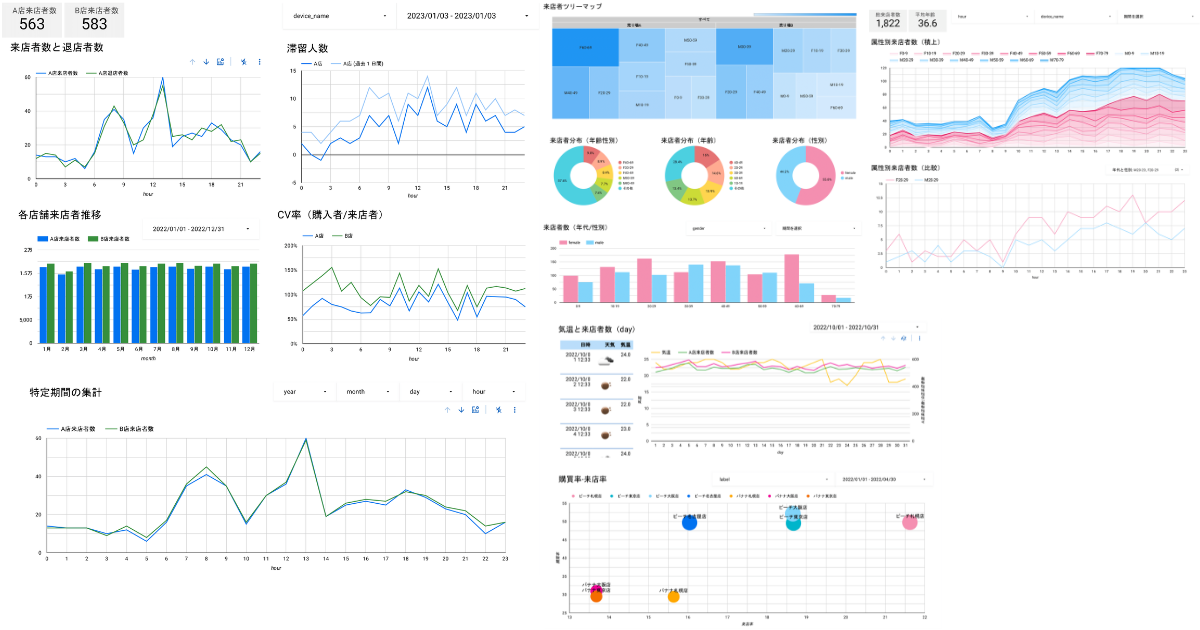Click export chart icon above 来店者数と退店者数 chart
Screen dimensions: 1200x630
pyautogui.click(x=221, y=61)
